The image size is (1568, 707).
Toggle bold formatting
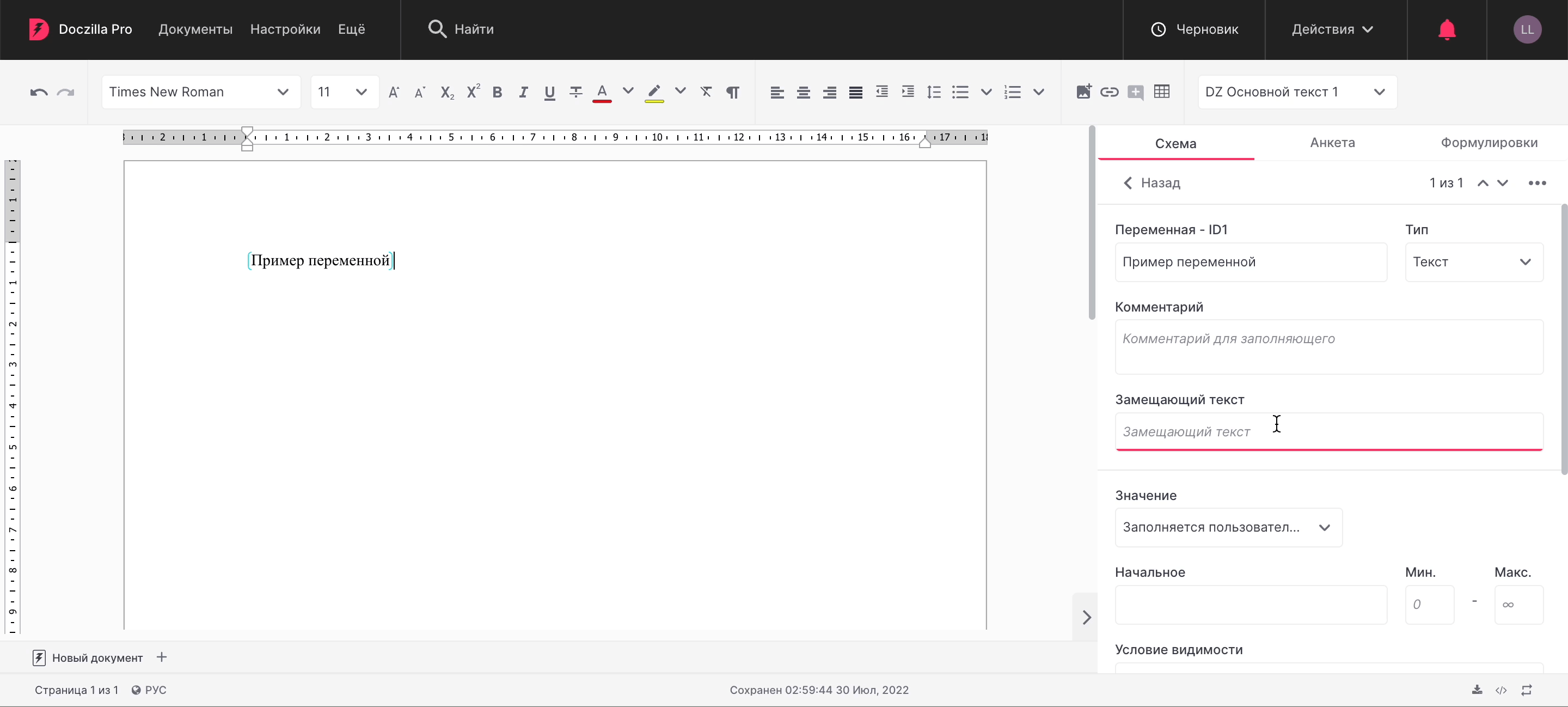(x=497, y=92)
